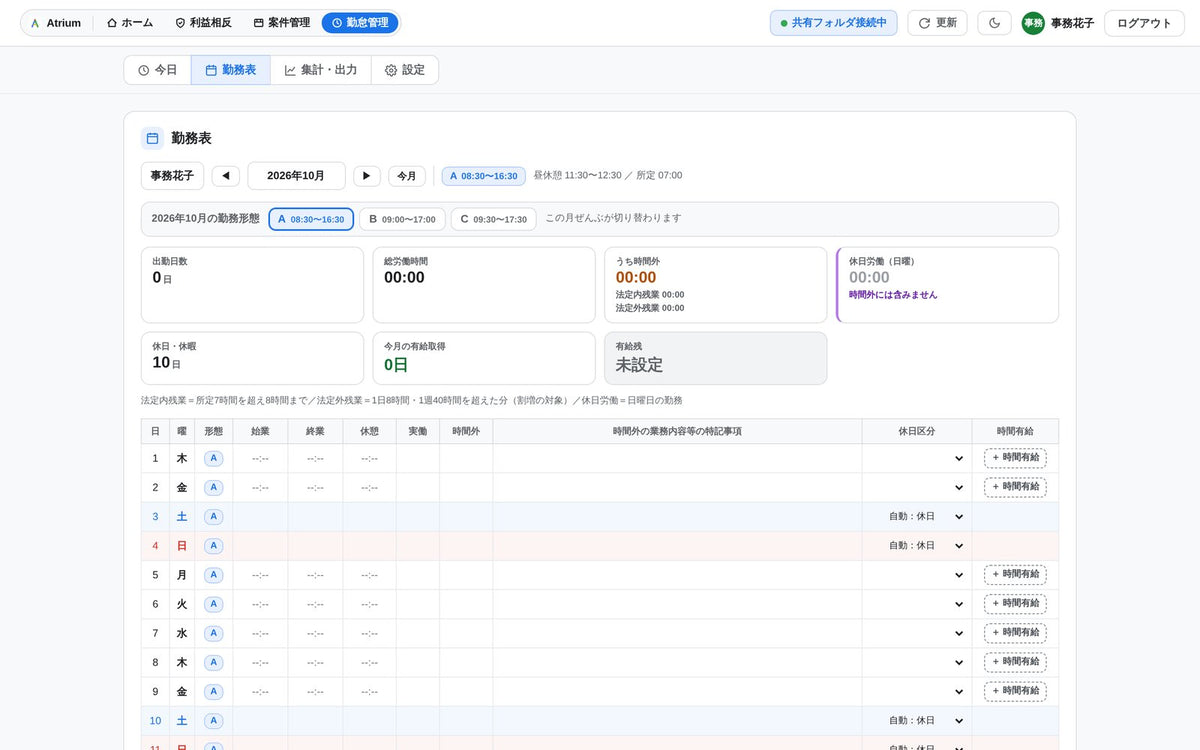Screen dimensions: 1200x750
Task: Open the 勤怠管理 nav item
Action: pos(360,23)
